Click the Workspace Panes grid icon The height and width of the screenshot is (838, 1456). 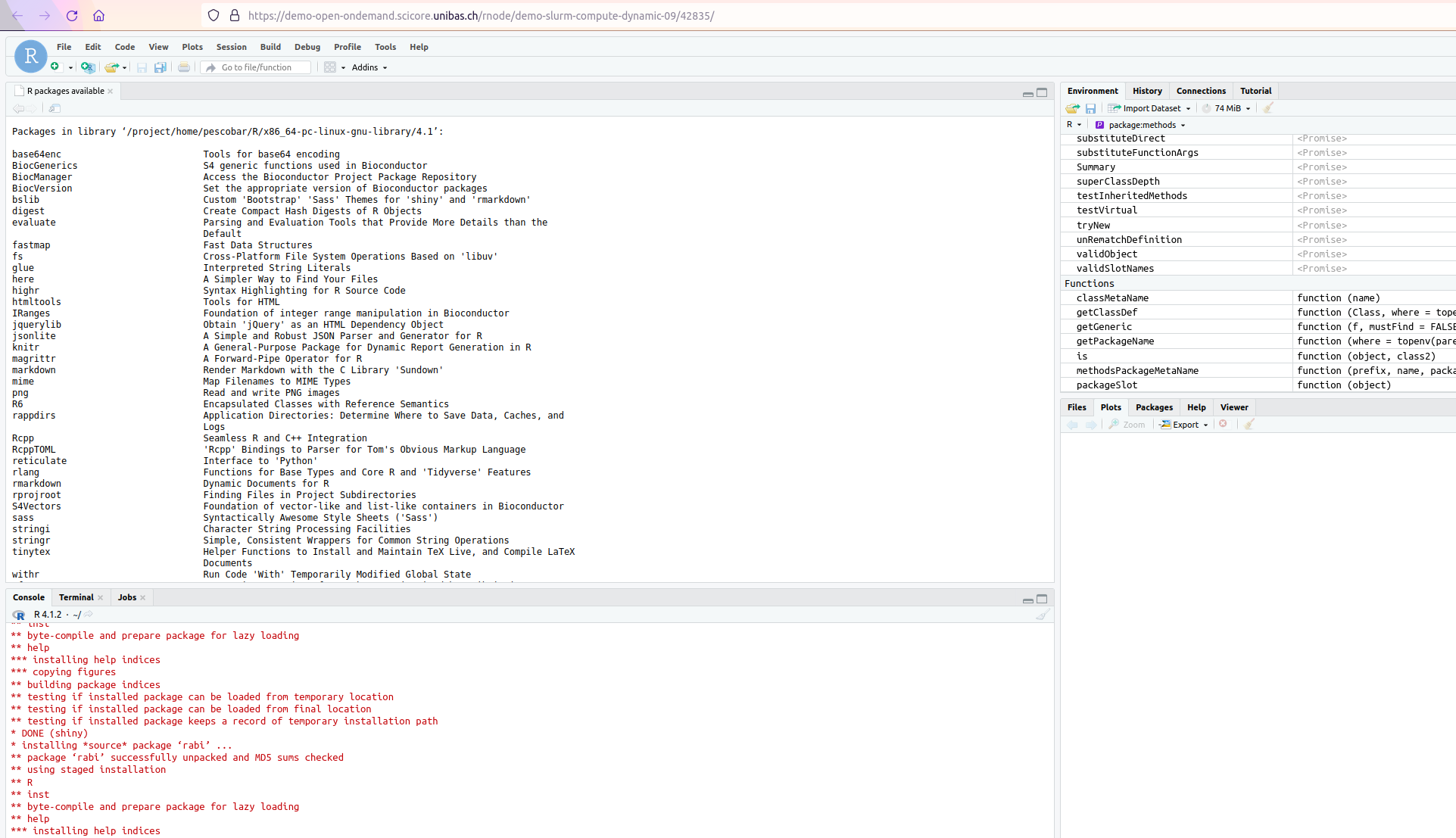point(330,67)
